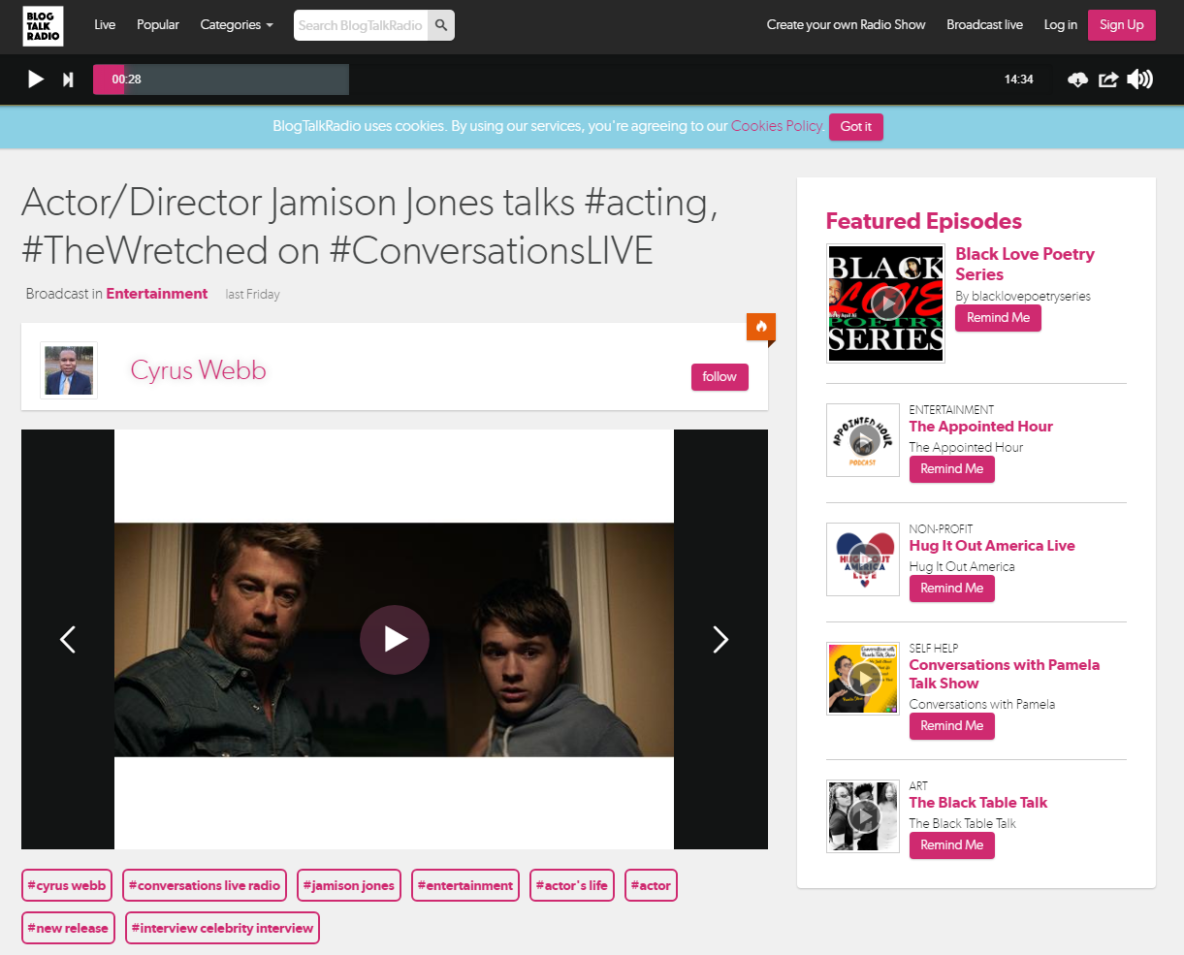Click the Sign Up button

coord(1121,25)
